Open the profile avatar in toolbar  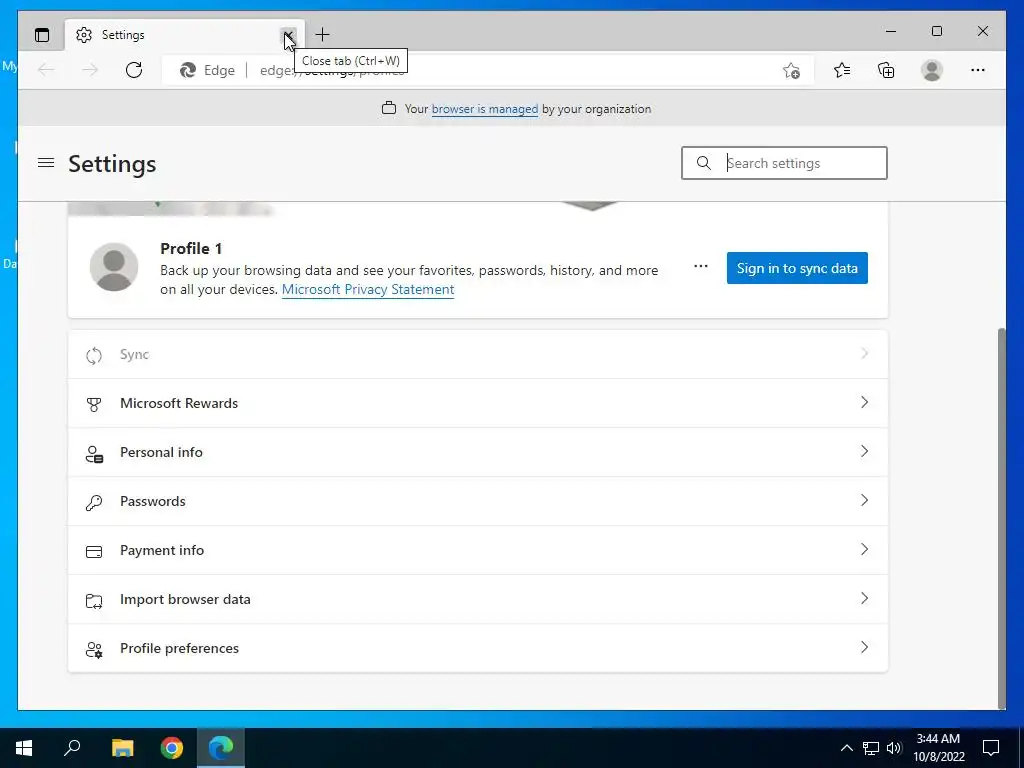tap(932, 70)
